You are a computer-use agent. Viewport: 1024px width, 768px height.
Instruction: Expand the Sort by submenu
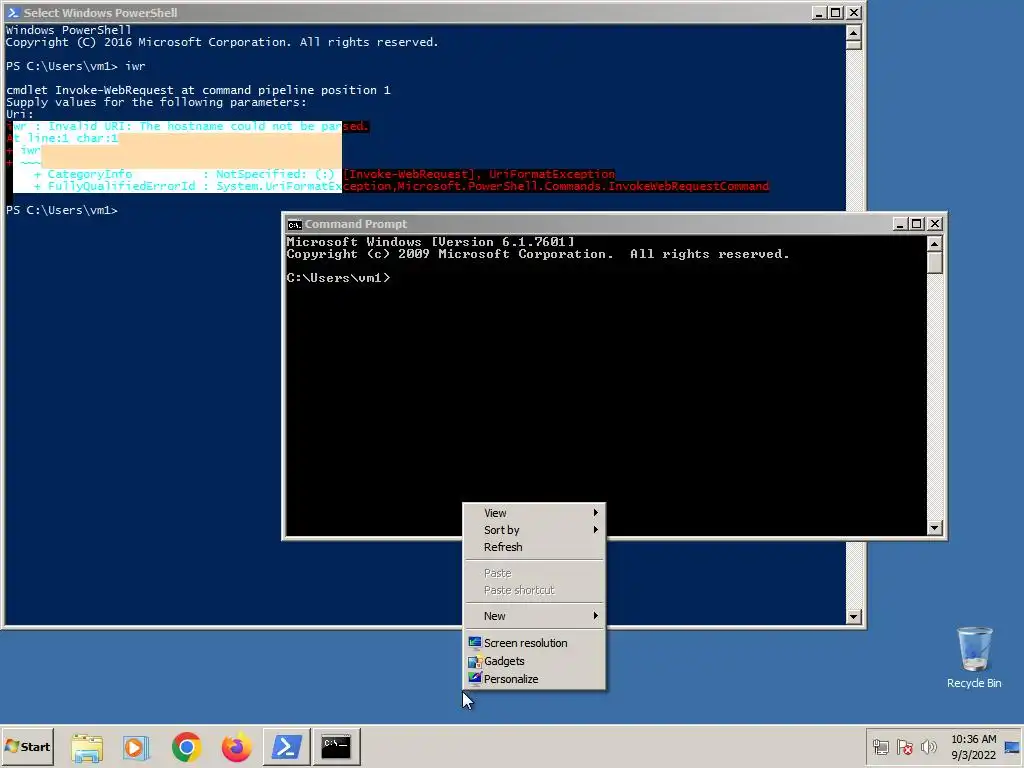(x=534, y=530)
